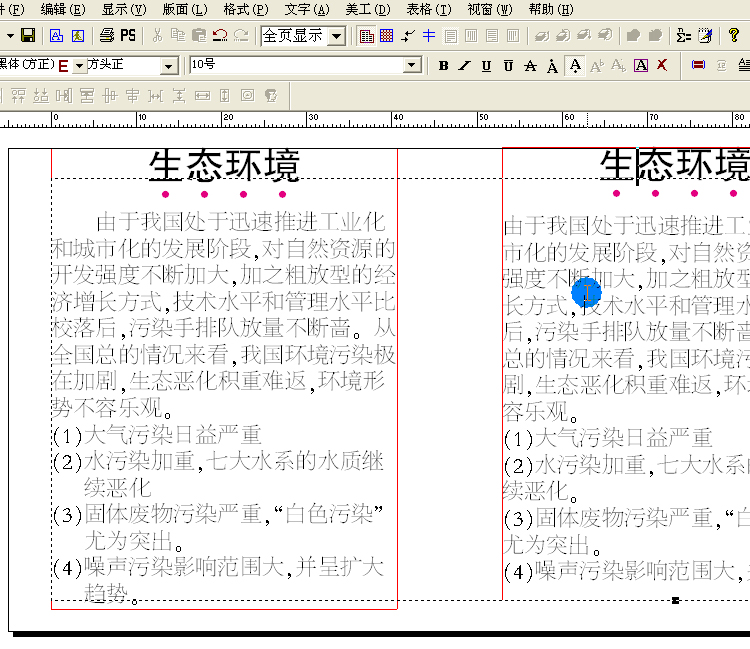
Task: Click the red X clear formatting icon
Action: click(x=661, y=66)
